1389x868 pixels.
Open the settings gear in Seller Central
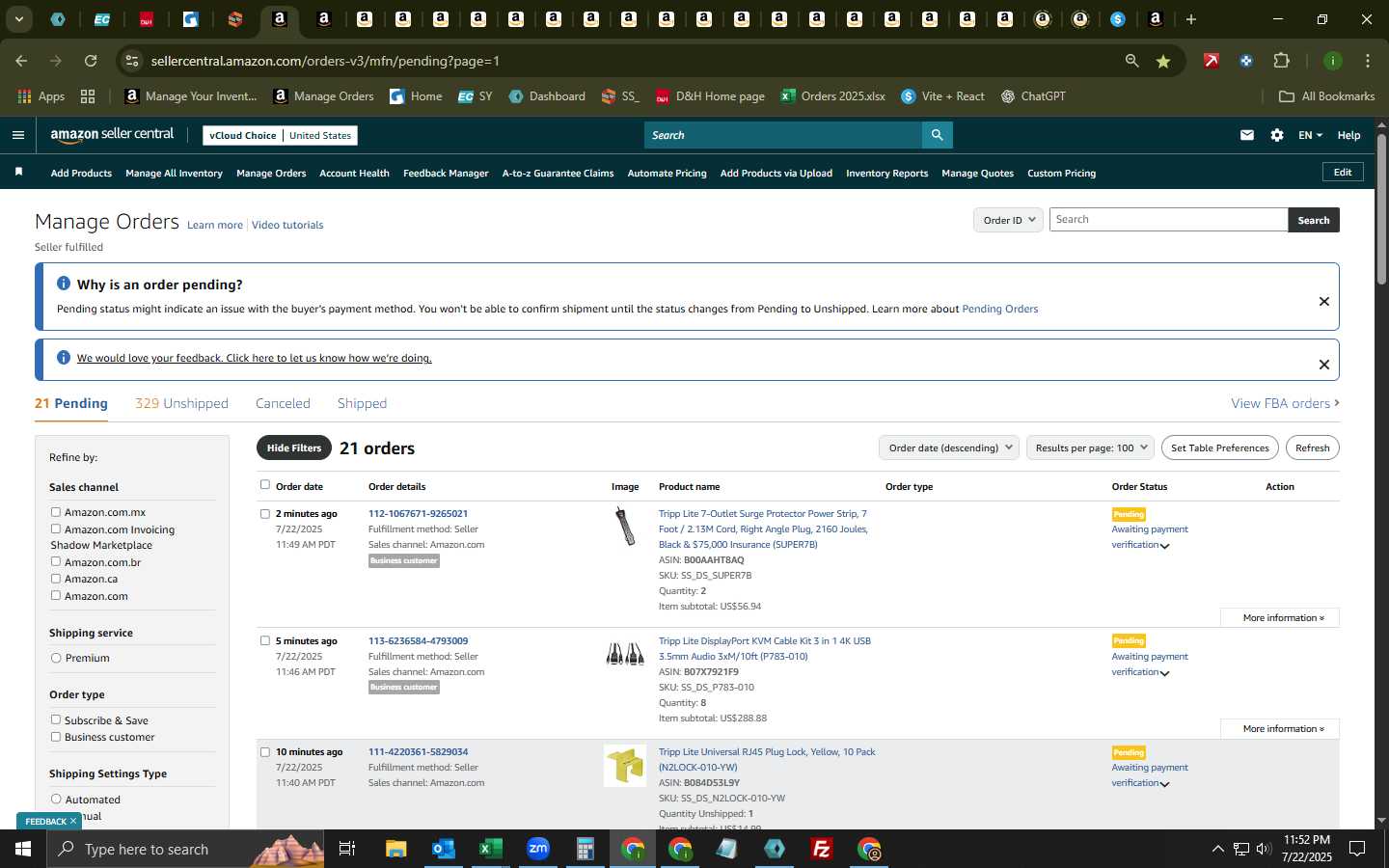click(1277, 135)
